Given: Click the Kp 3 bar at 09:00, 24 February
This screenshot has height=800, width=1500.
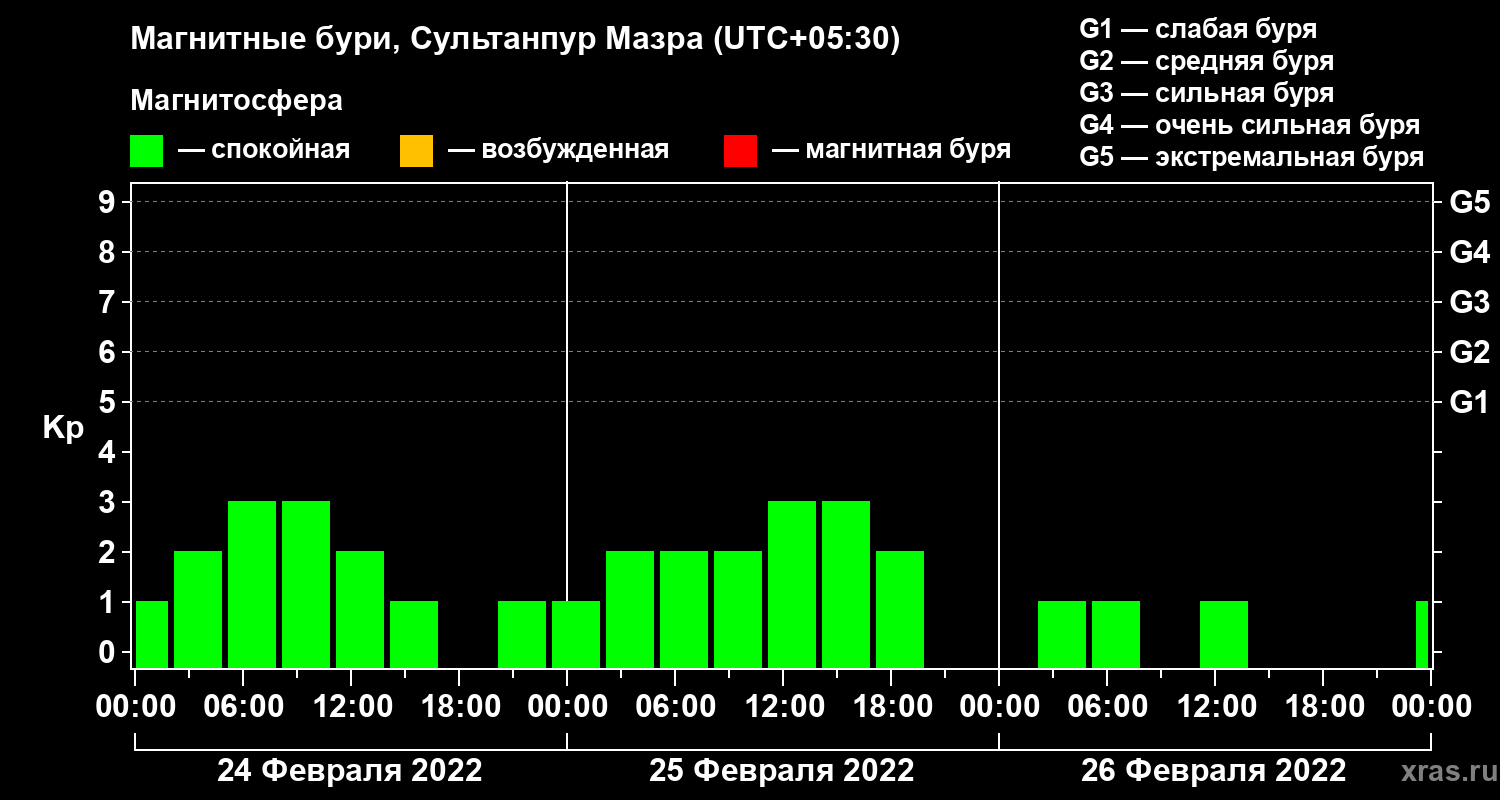Looking at the screenshot, I should 306,585.
